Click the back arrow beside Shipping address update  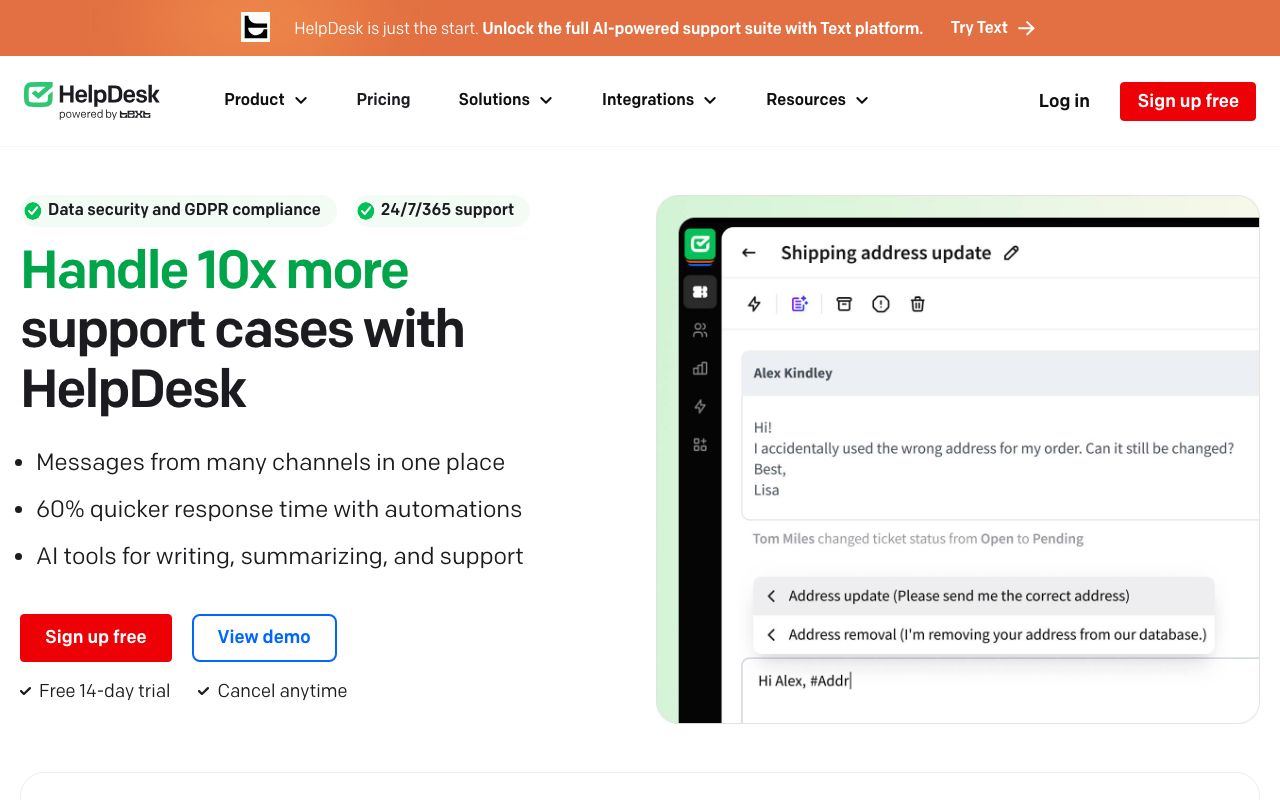coord(749,253)
